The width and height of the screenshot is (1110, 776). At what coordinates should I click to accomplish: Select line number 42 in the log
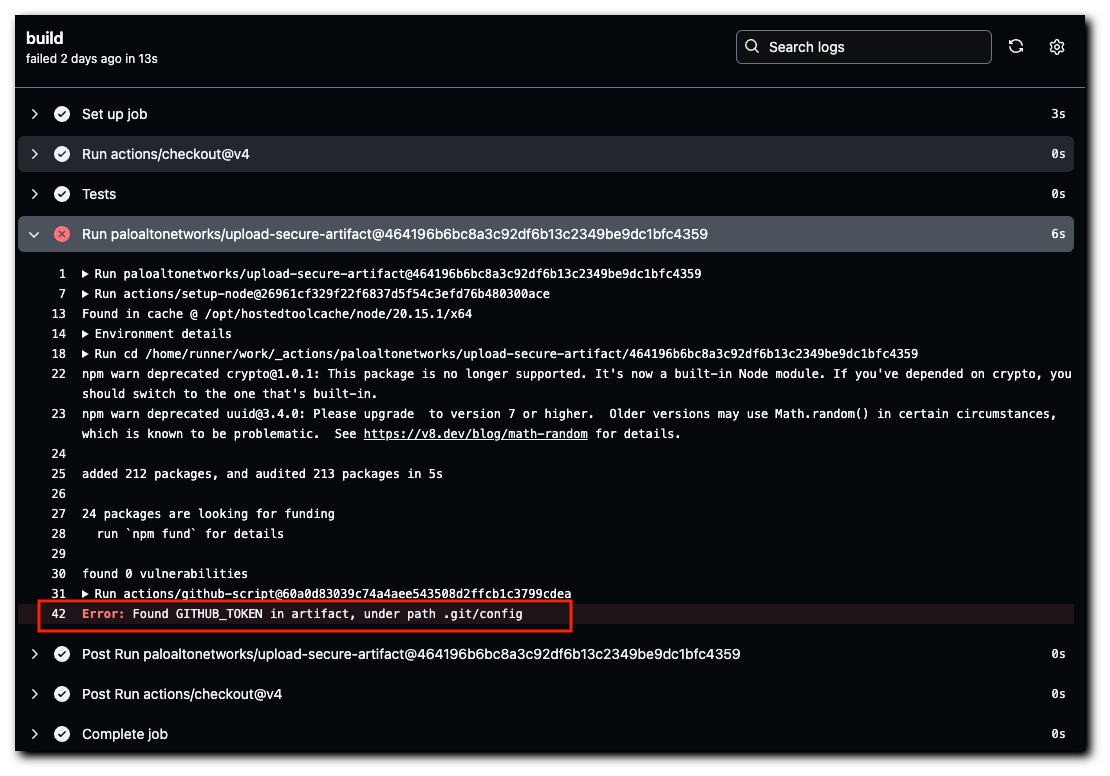pos(58,613)
